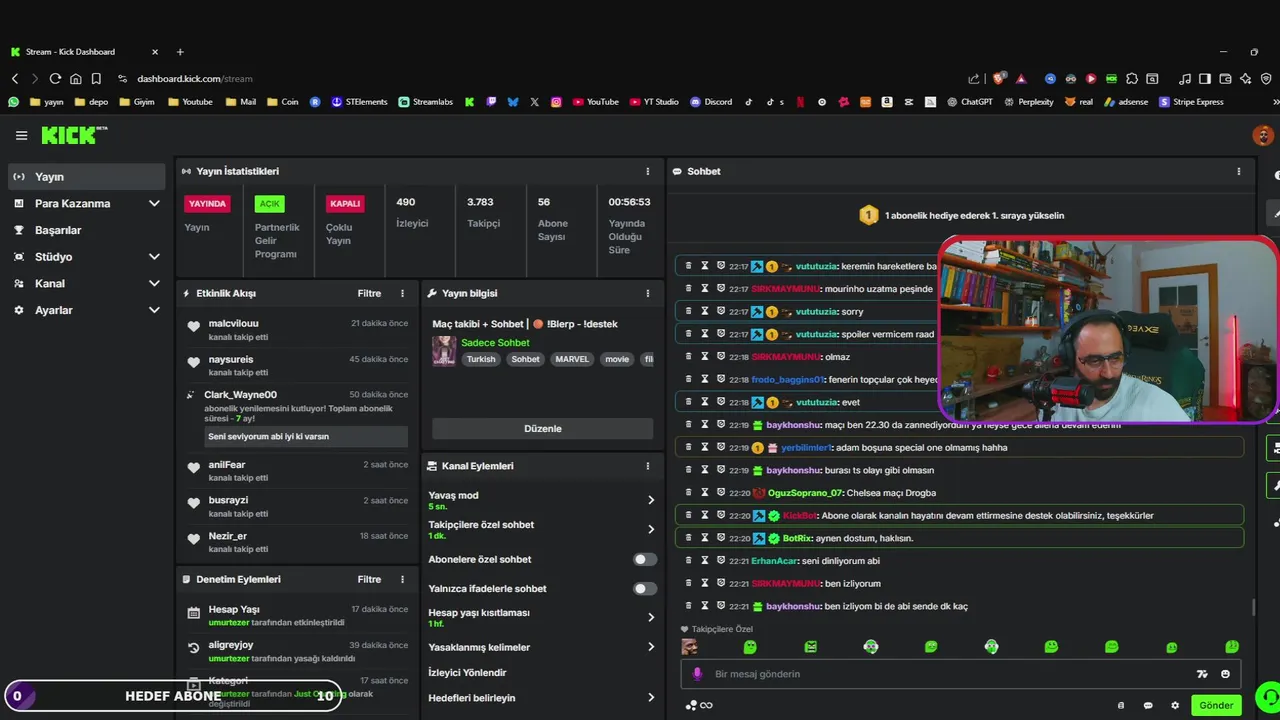Select the Turkish tag
Viewport: 1280px width, 720px height.
click(481, 359)
